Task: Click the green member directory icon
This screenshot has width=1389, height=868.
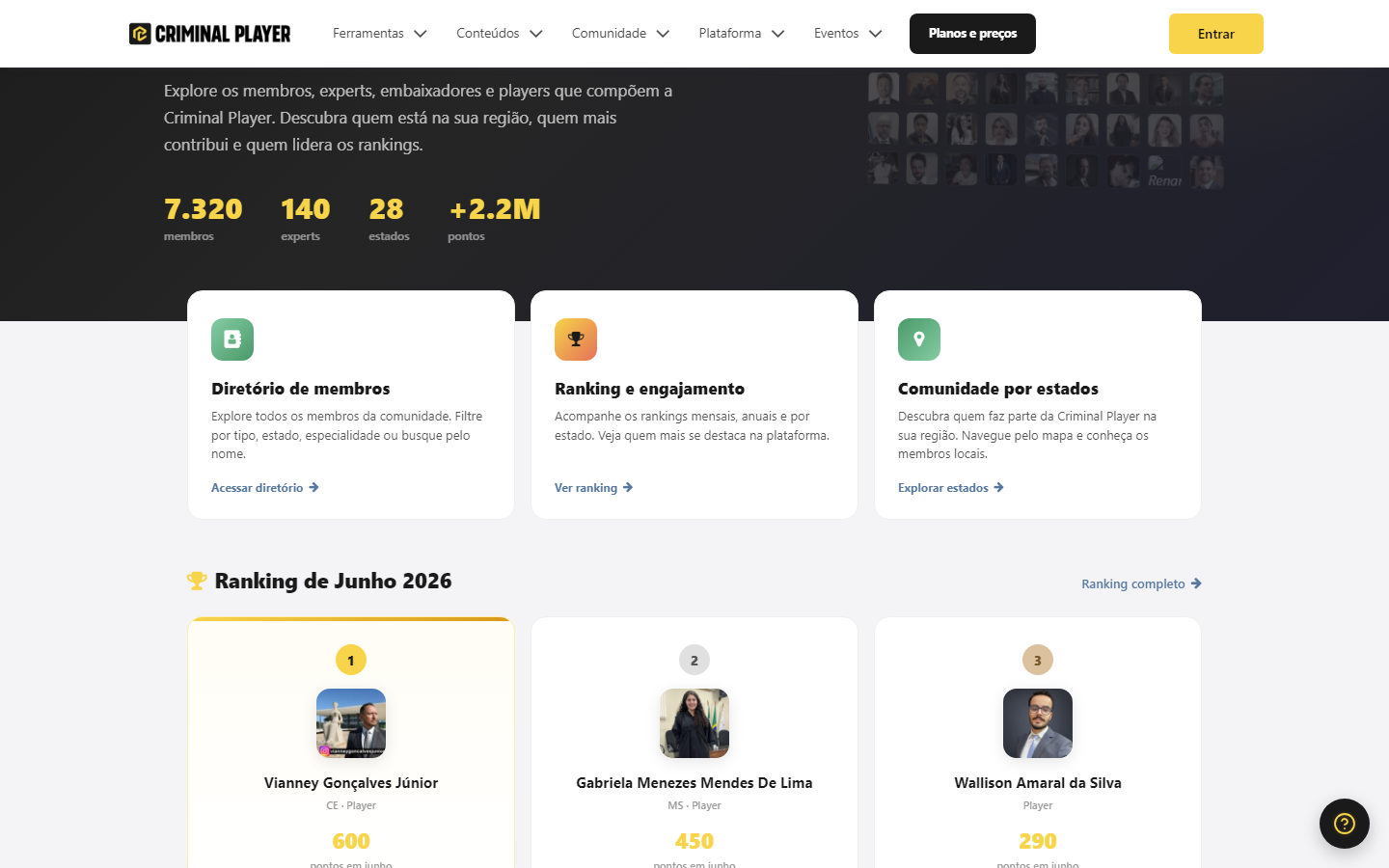Action: click(232, 339)
